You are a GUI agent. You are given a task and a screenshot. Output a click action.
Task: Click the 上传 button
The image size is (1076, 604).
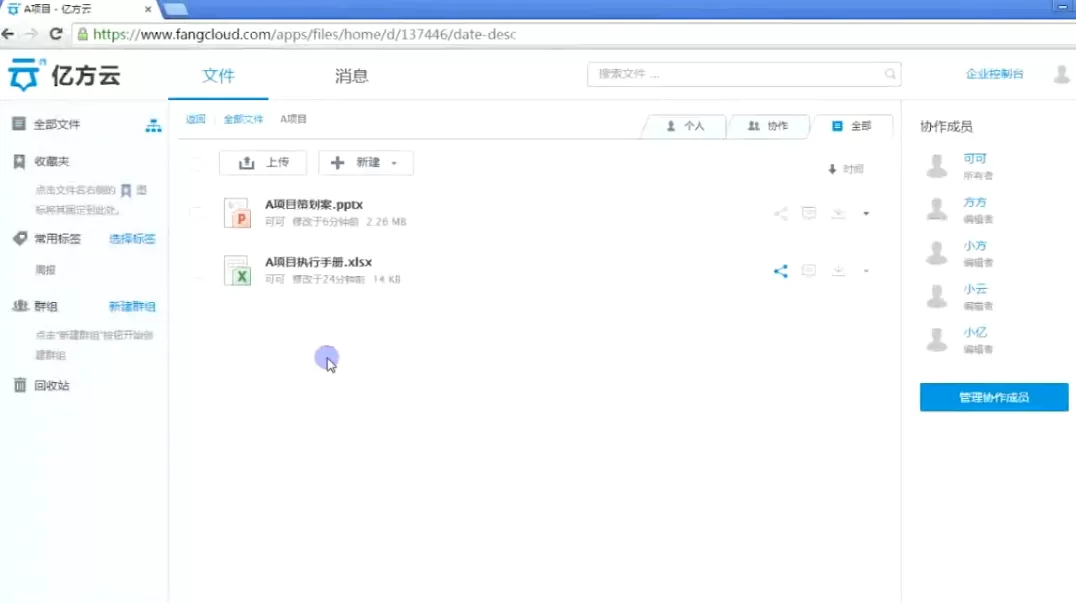(264, 163)
